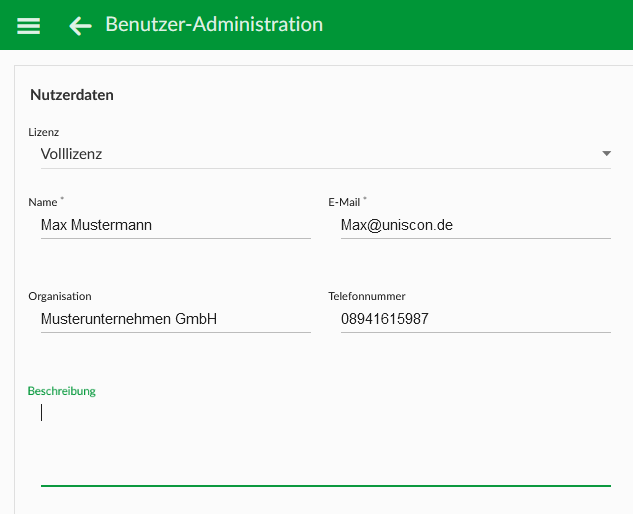633x514 pixels.
Task: Select the Organisation field label
Action: (60, 296)
